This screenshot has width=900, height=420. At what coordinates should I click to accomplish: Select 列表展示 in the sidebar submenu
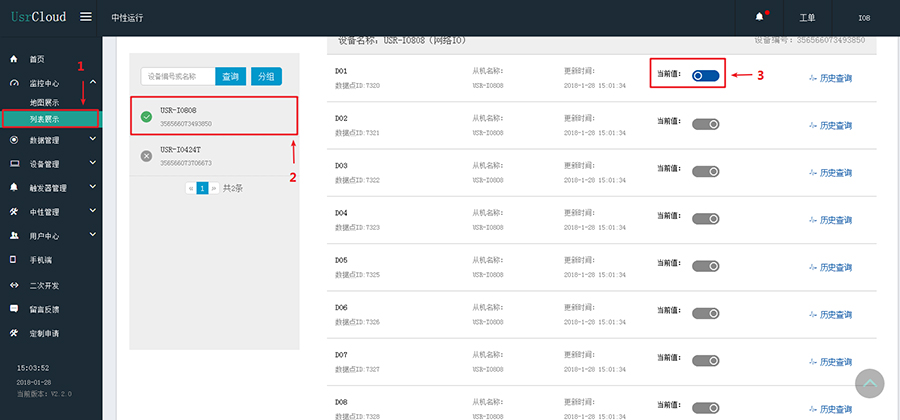(45, 118)
